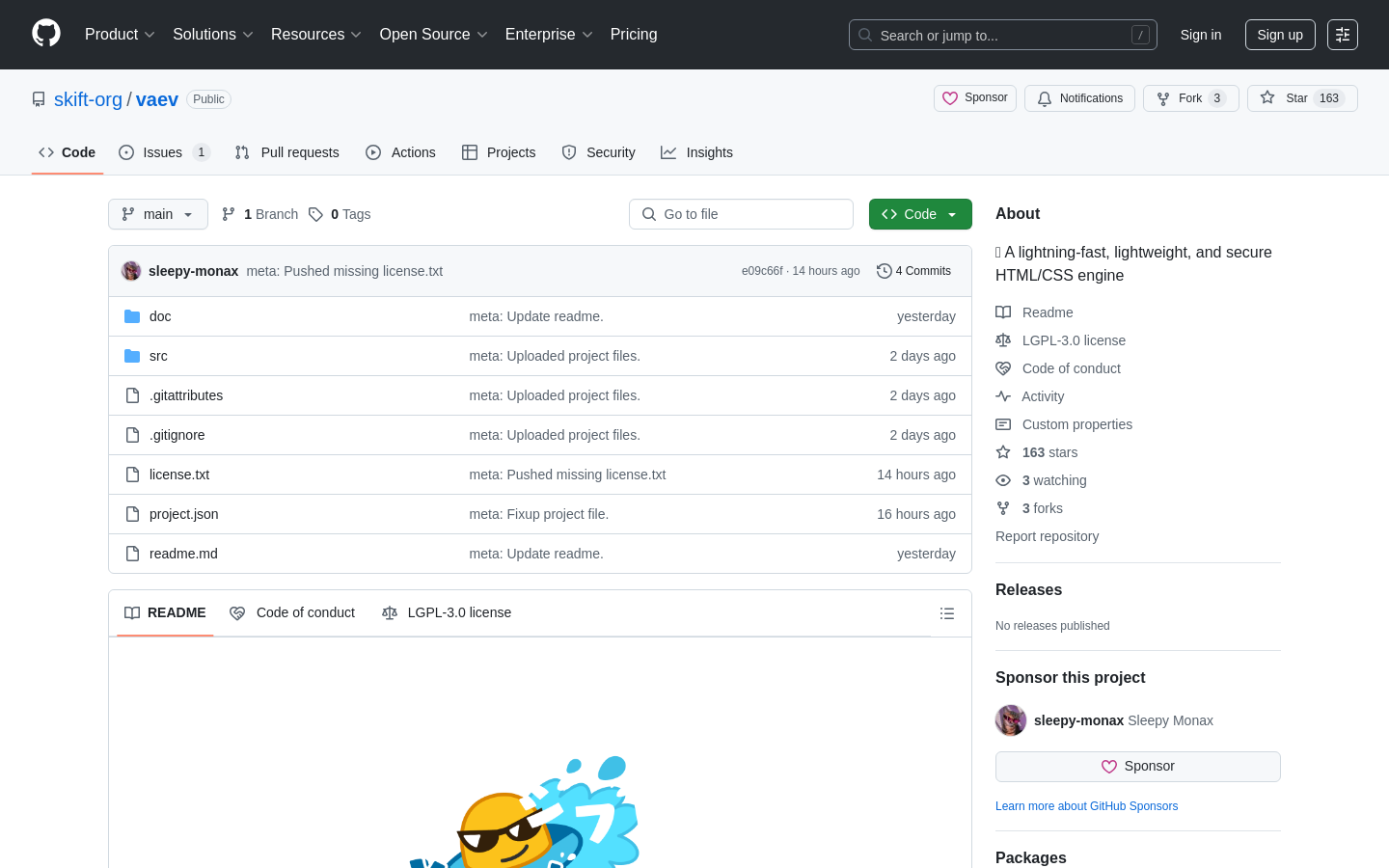Expand the Product menu
The height and width of the screenshot is (868, 1389).
coord(120,35)
